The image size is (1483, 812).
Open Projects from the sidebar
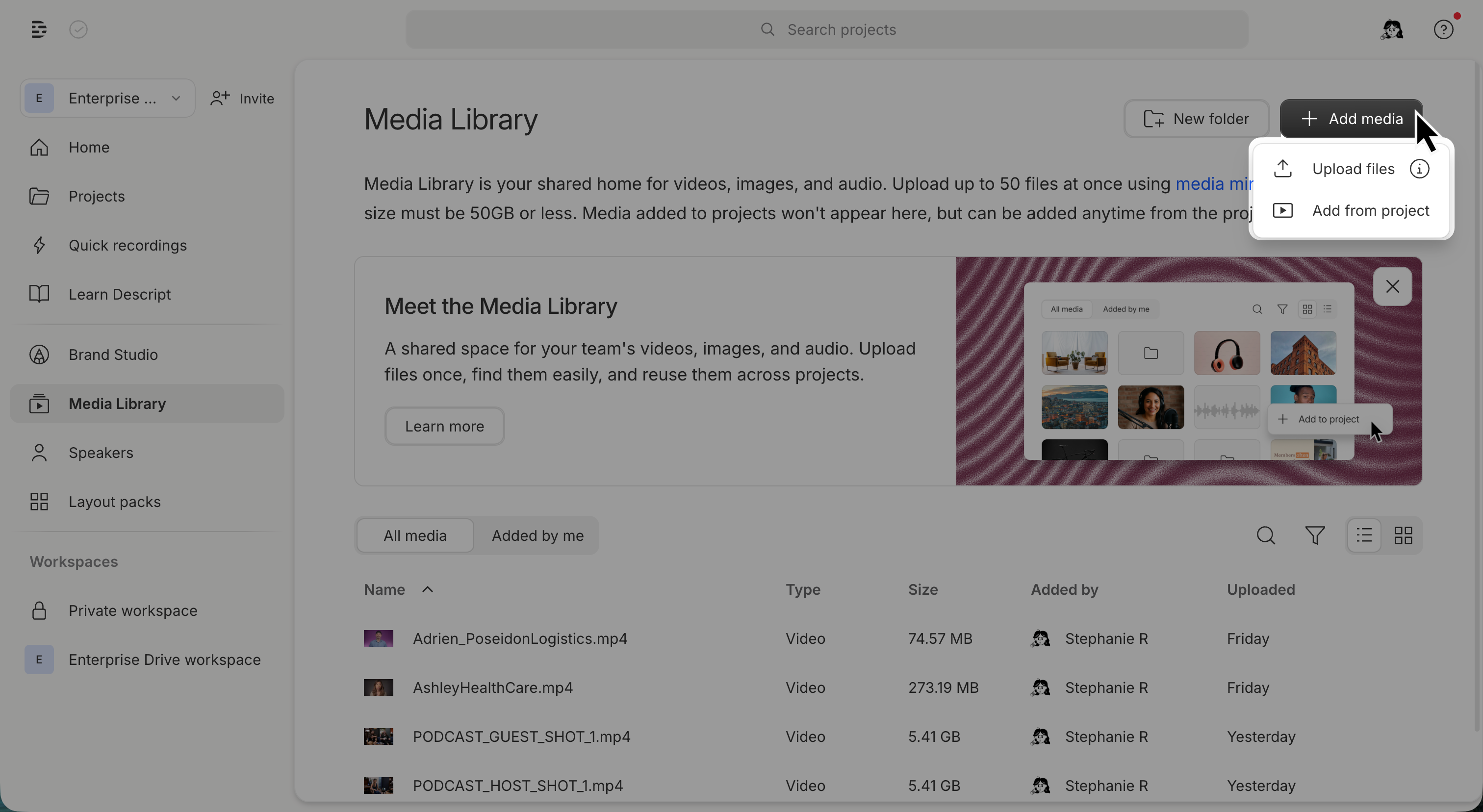coord(96,196)
